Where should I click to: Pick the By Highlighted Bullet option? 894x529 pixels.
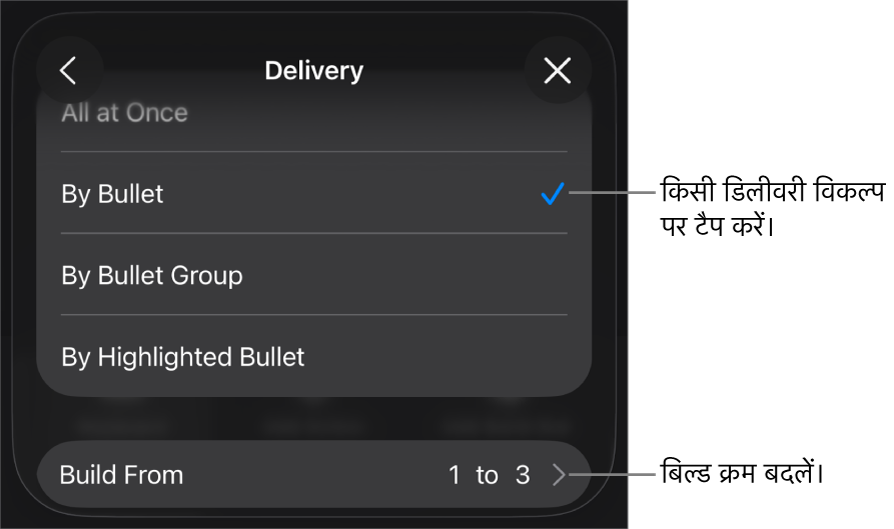coord(314,356)
